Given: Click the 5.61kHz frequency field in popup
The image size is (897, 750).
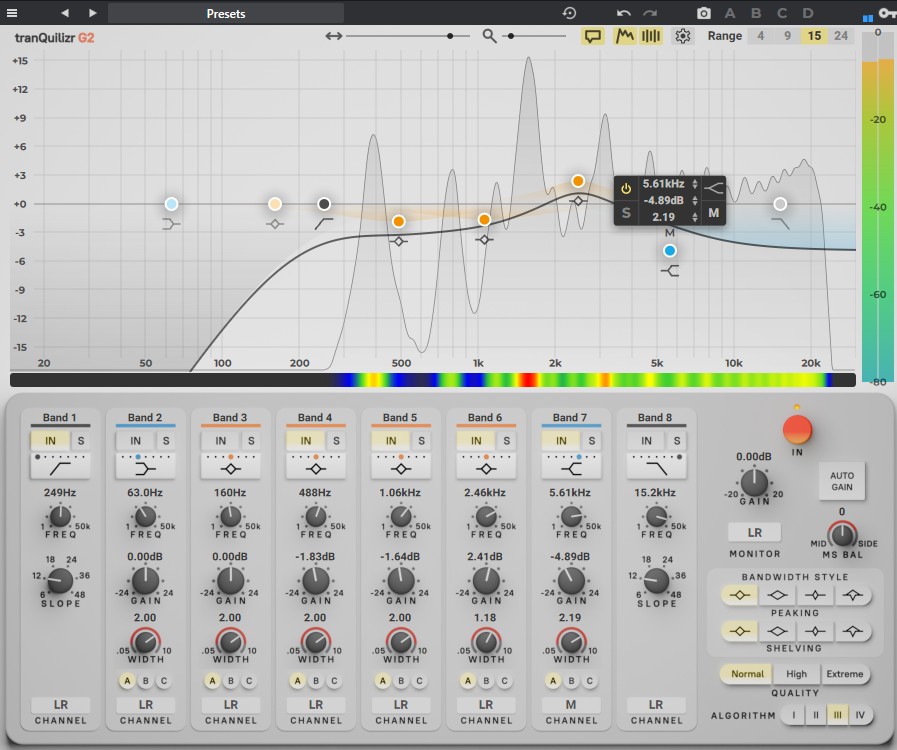Looking at the screenshot, I should (663, 184).
